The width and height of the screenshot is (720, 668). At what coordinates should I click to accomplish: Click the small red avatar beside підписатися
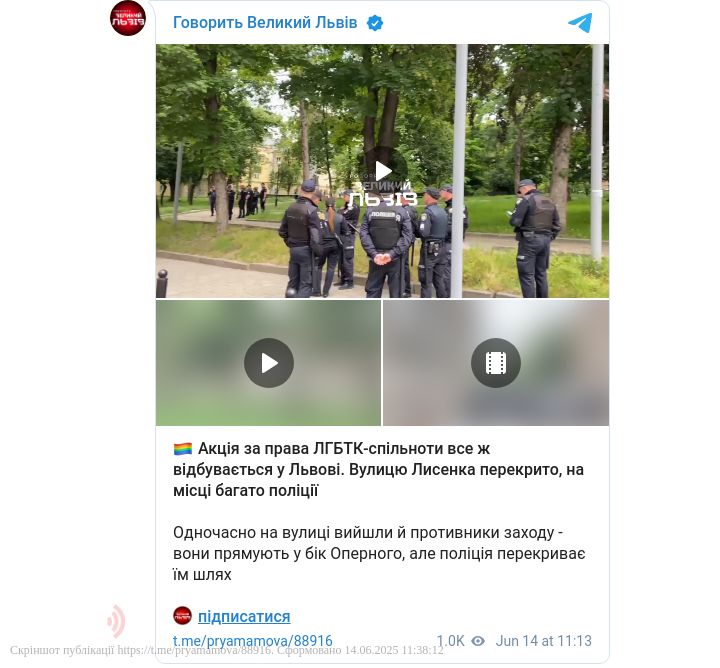coord(182,616)
